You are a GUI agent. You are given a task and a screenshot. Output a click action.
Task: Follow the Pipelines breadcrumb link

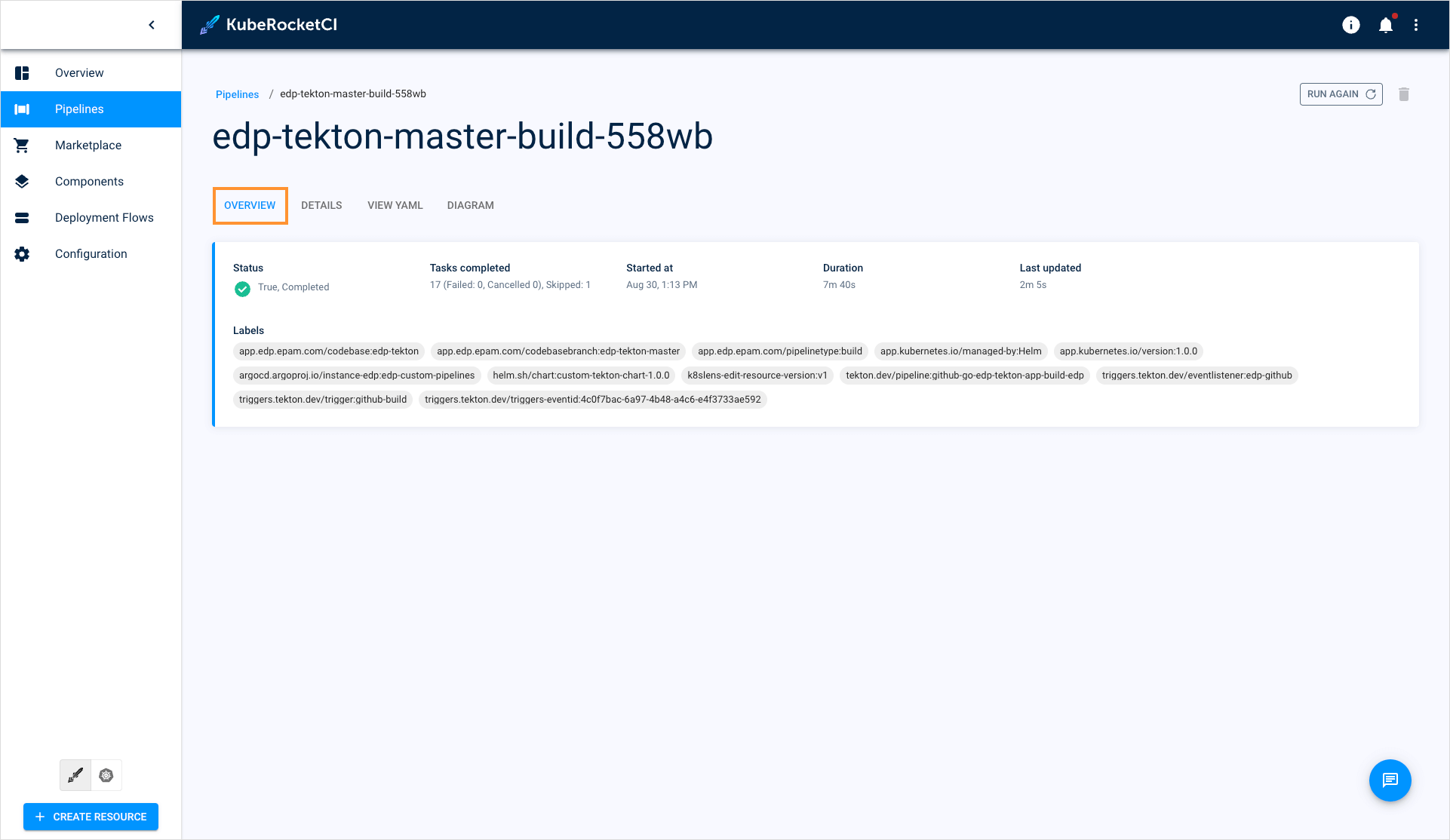point(237,94)
